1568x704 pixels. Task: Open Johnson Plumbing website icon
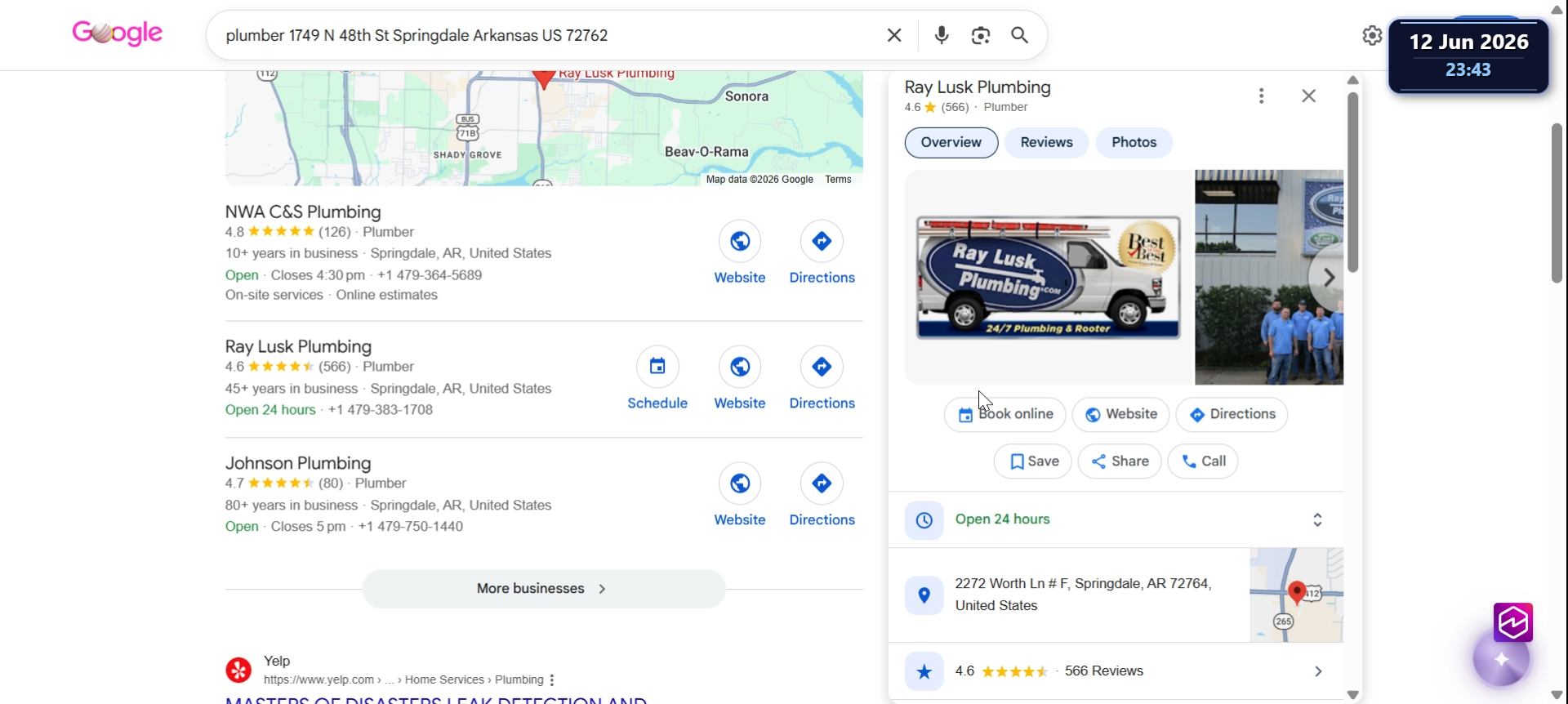tap(740, 483)
